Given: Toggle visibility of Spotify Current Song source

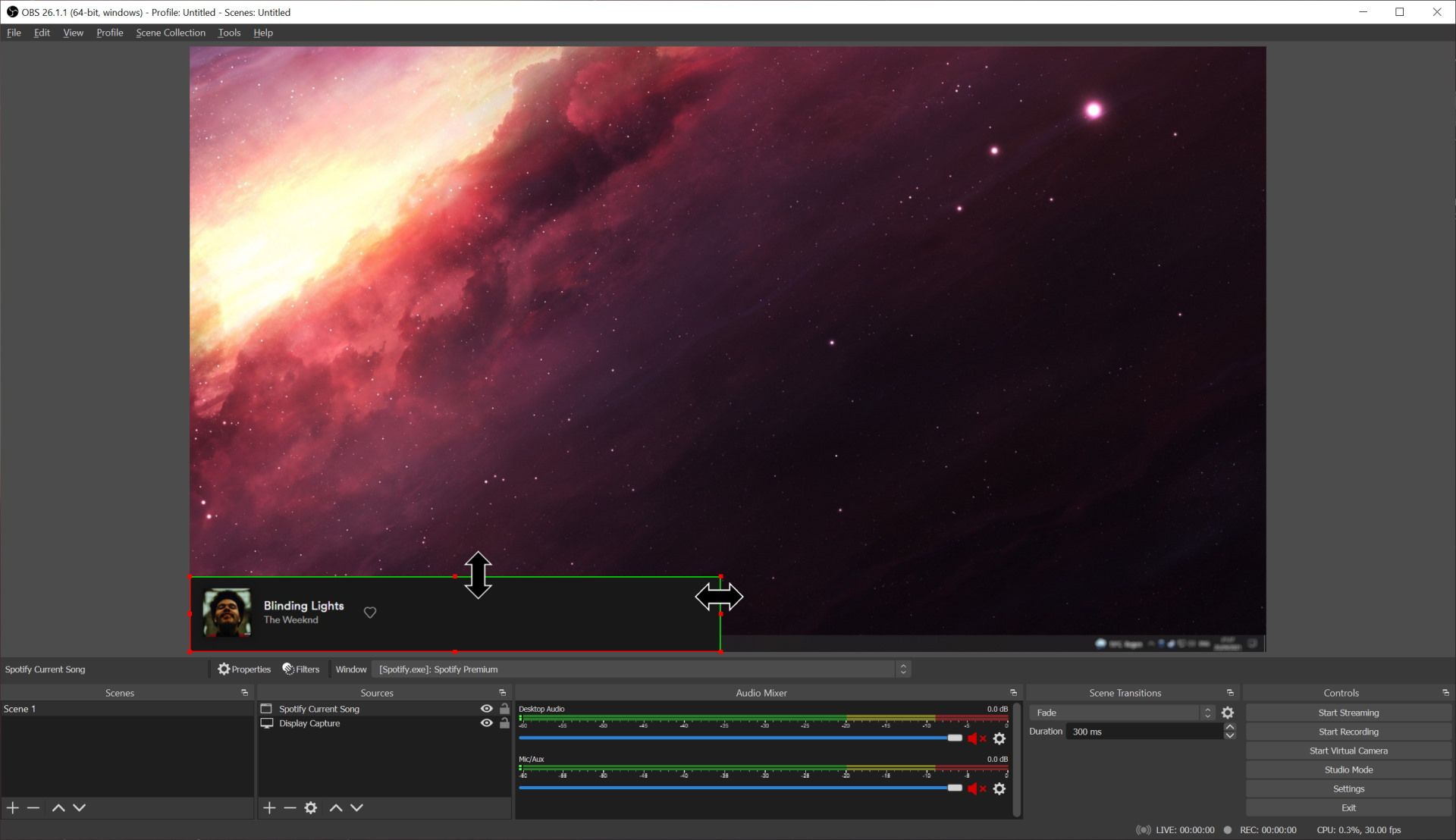Looking at the screenshot, I should click(x=487, y=708).
